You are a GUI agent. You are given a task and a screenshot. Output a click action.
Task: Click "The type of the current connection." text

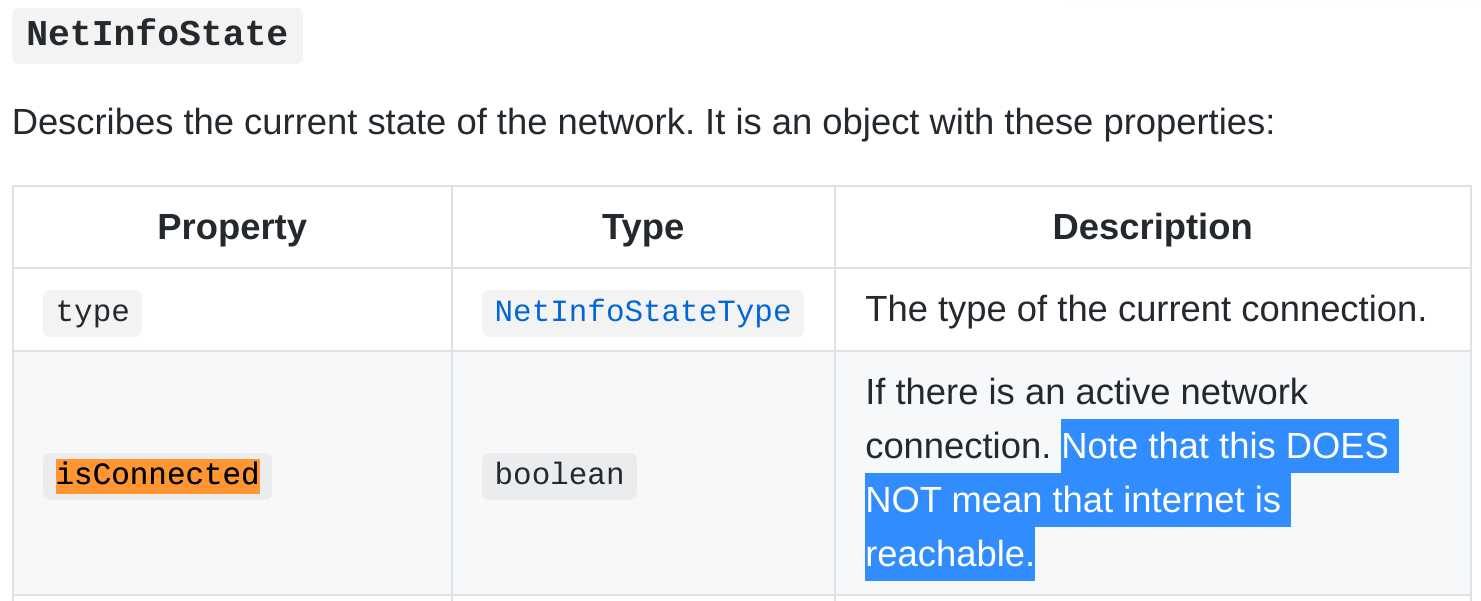pos(1146,309)
